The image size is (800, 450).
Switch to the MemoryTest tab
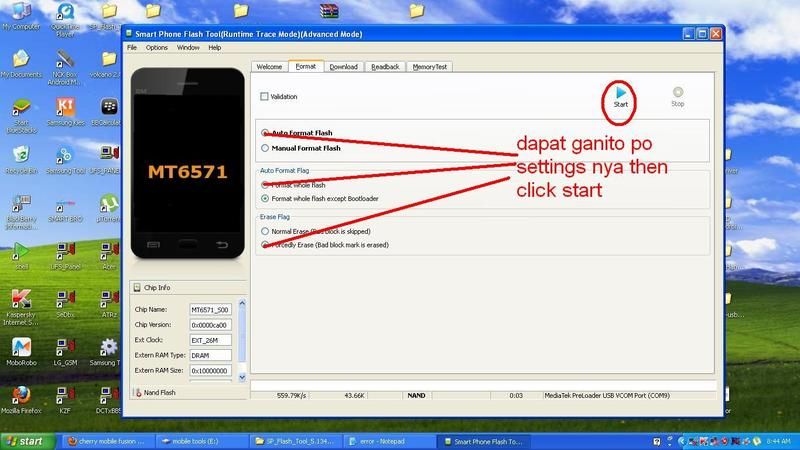point(430,67)
